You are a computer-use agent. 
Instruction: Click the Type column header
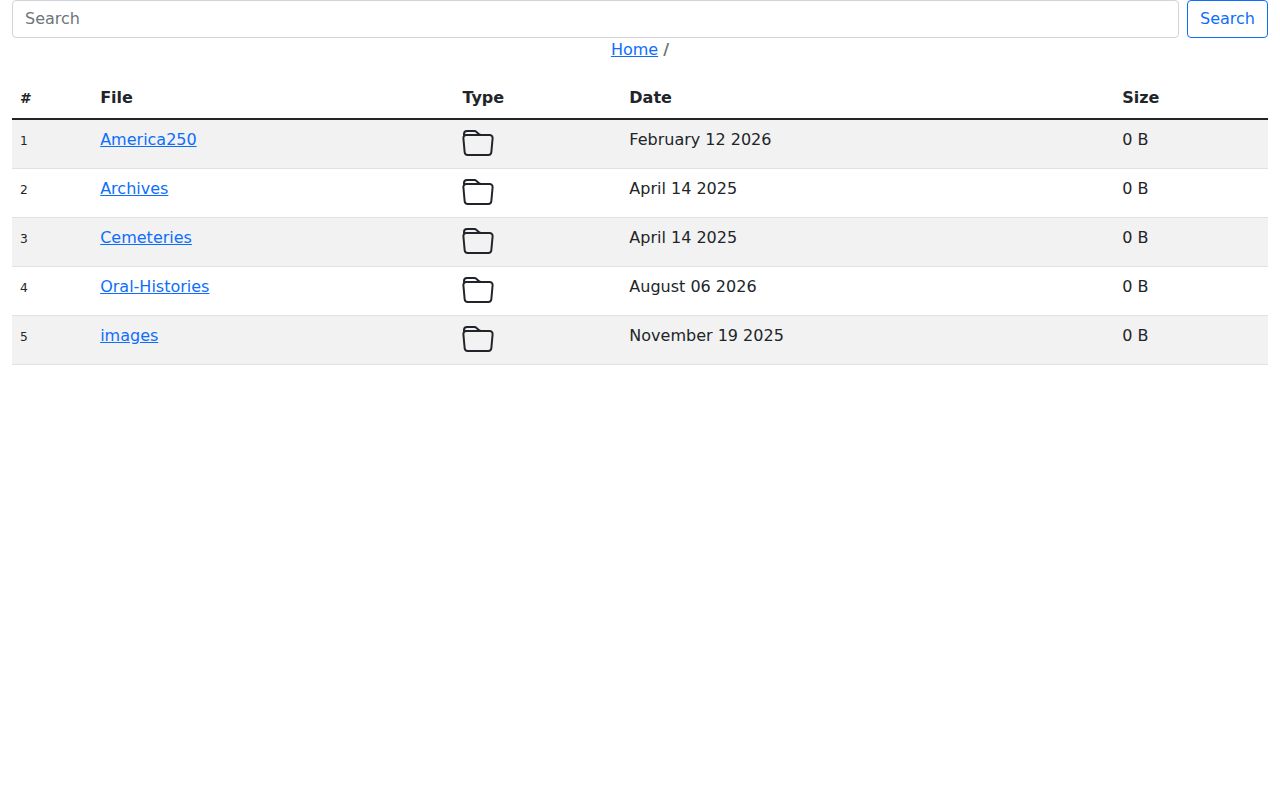(x=483, y=98)
